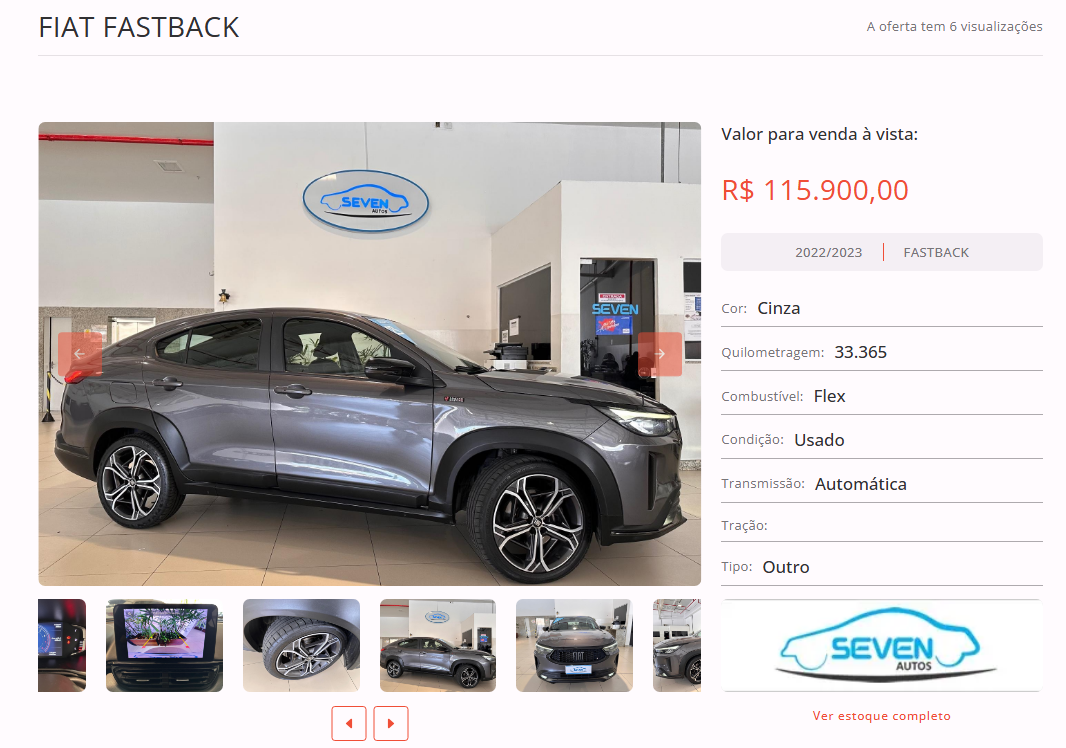Click the '6 visualizações' offer views text
The image size is (1066, 748).
995,27
